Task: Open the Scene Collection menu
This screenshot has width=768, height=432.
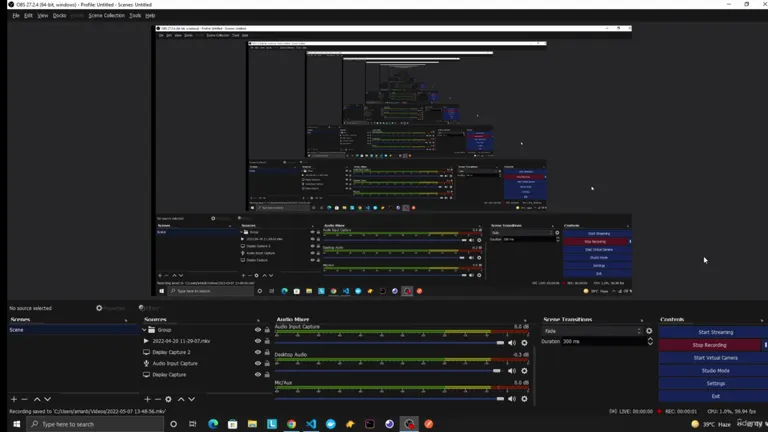Action: (x=106, y=16)
